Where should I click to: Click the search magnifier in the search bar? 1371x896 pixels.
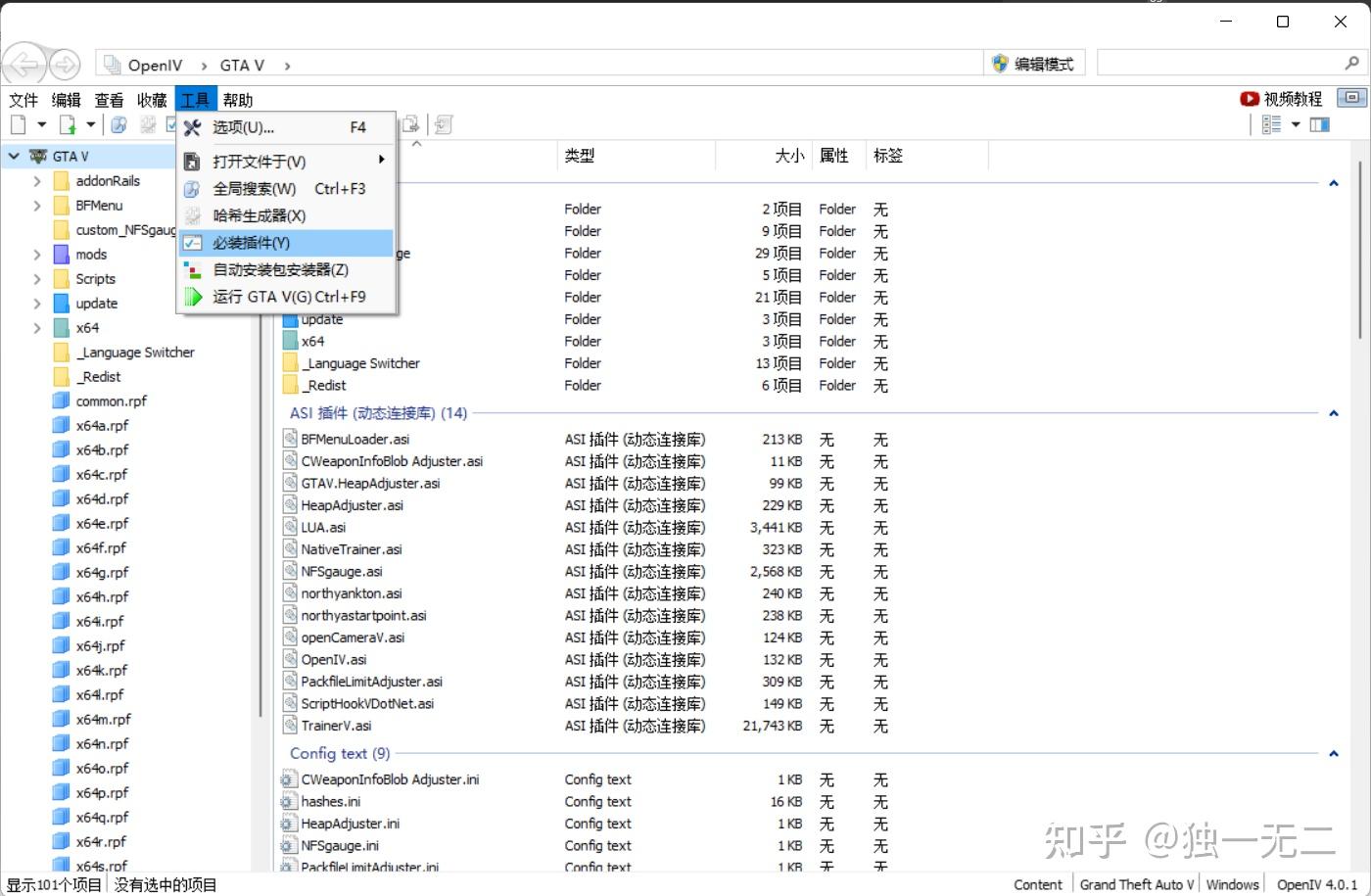click(1349, 62)
